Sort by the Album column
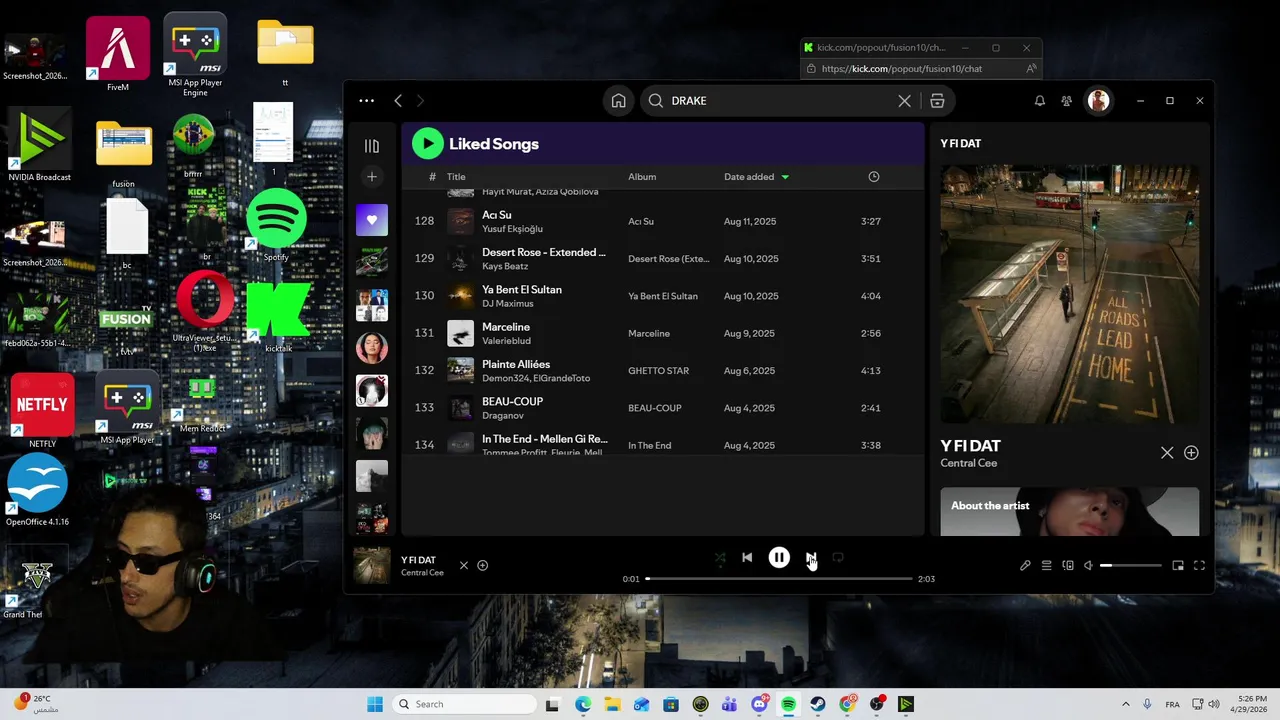This screenshot has height=720, width=1280. (x=642, y=177)
